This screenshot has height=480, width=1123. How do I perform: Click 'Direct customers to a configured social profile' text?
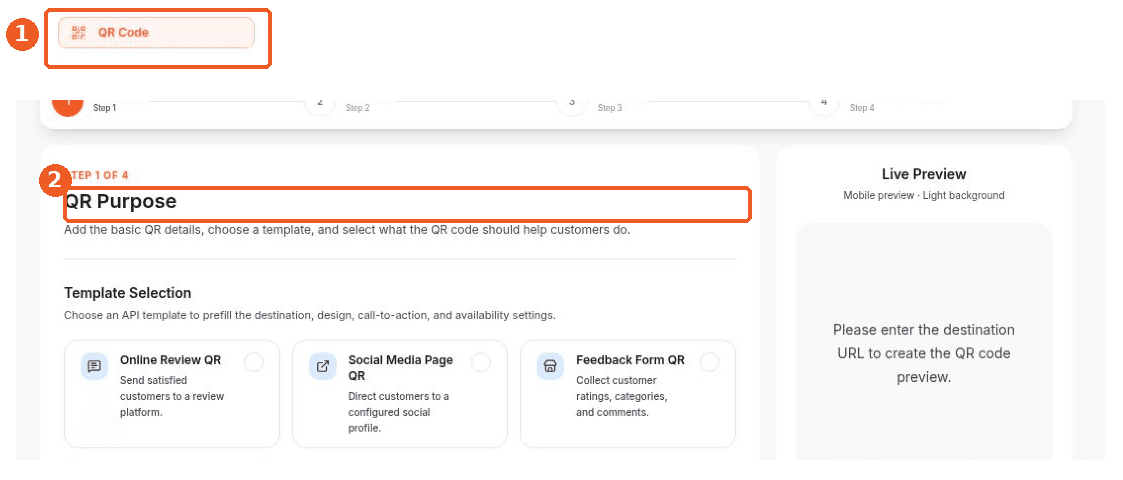398,412
